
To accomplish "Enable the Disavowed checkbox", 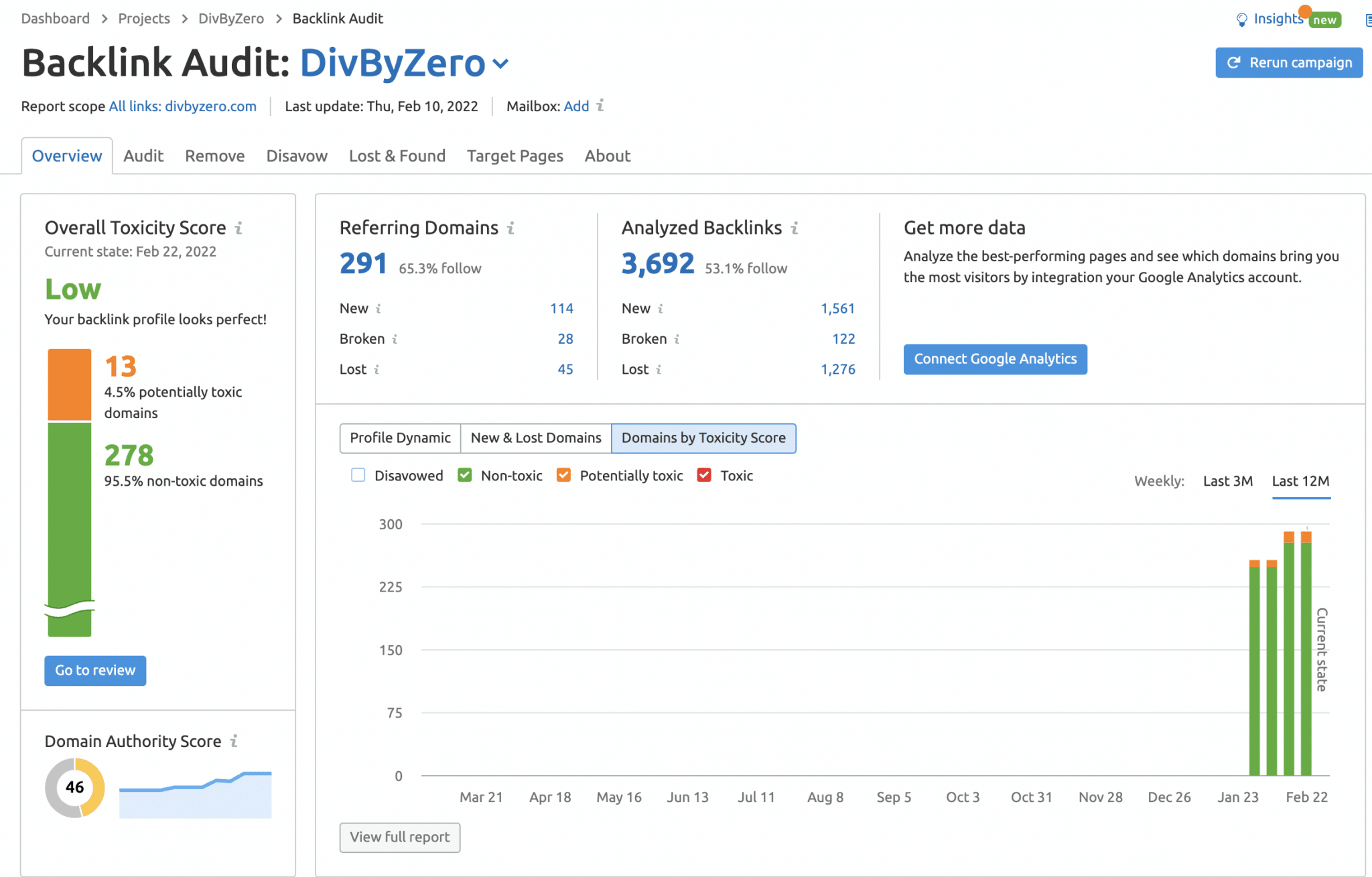I will 358,475.
